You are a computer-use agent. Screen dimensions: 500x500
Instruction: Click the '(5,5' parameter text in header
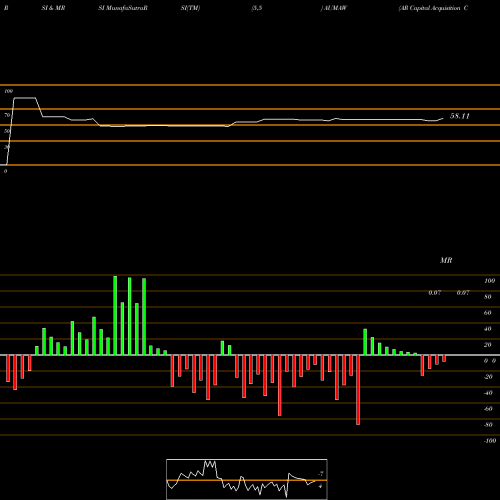257,8
